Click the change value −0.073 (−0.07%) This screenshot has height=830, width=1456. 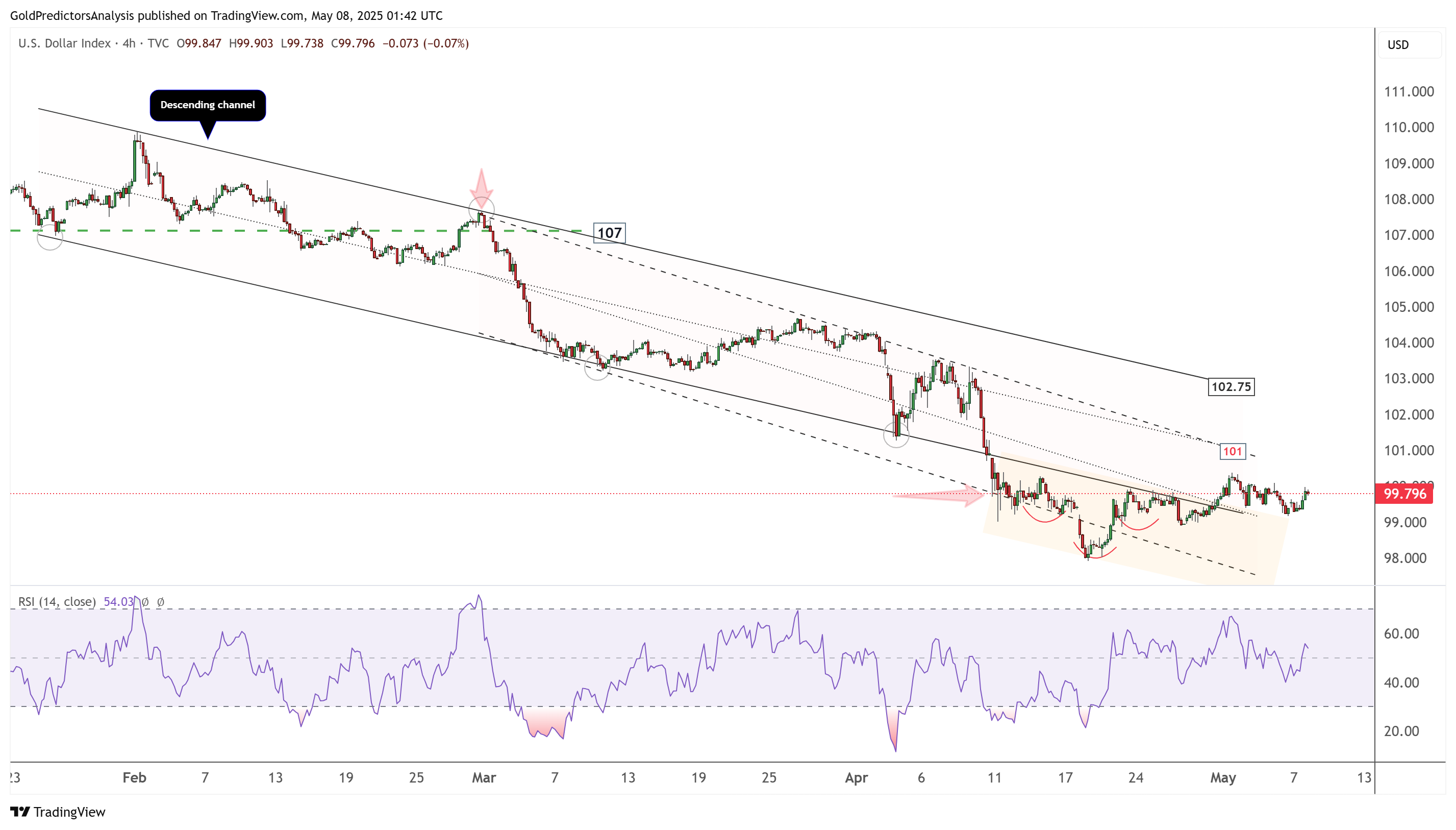[425, 43]
